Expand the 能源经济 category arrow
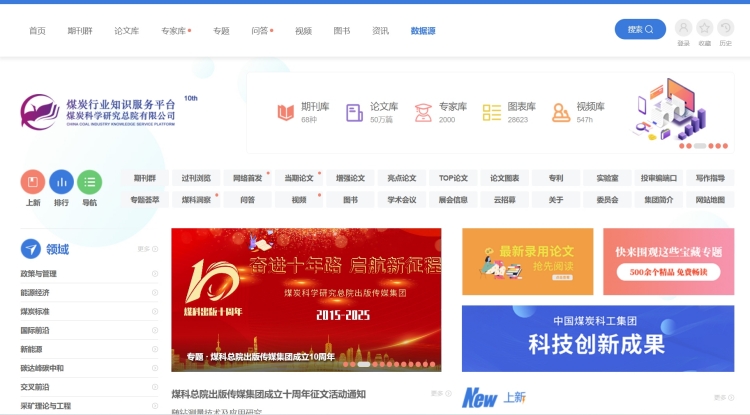 click(x=155, y=293)
